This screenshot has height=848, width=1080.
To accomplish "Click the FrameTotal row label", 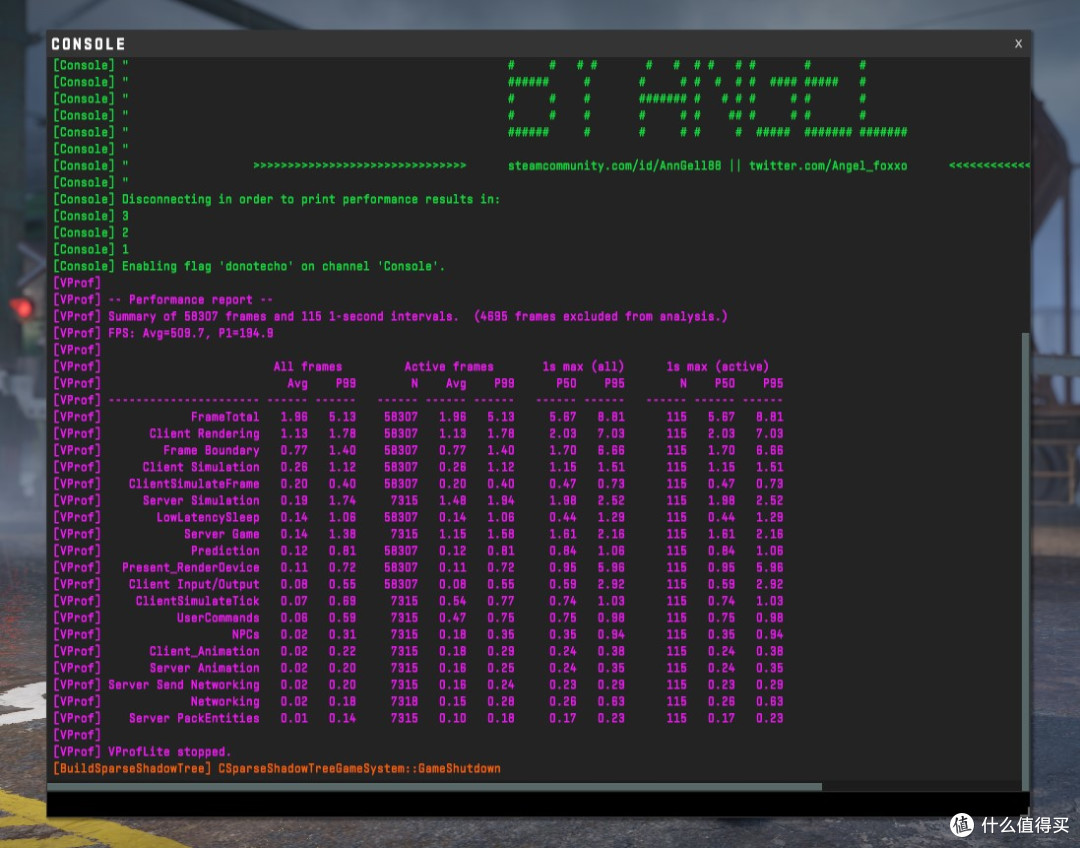I will pyautogui.click(x=225, y=417).
